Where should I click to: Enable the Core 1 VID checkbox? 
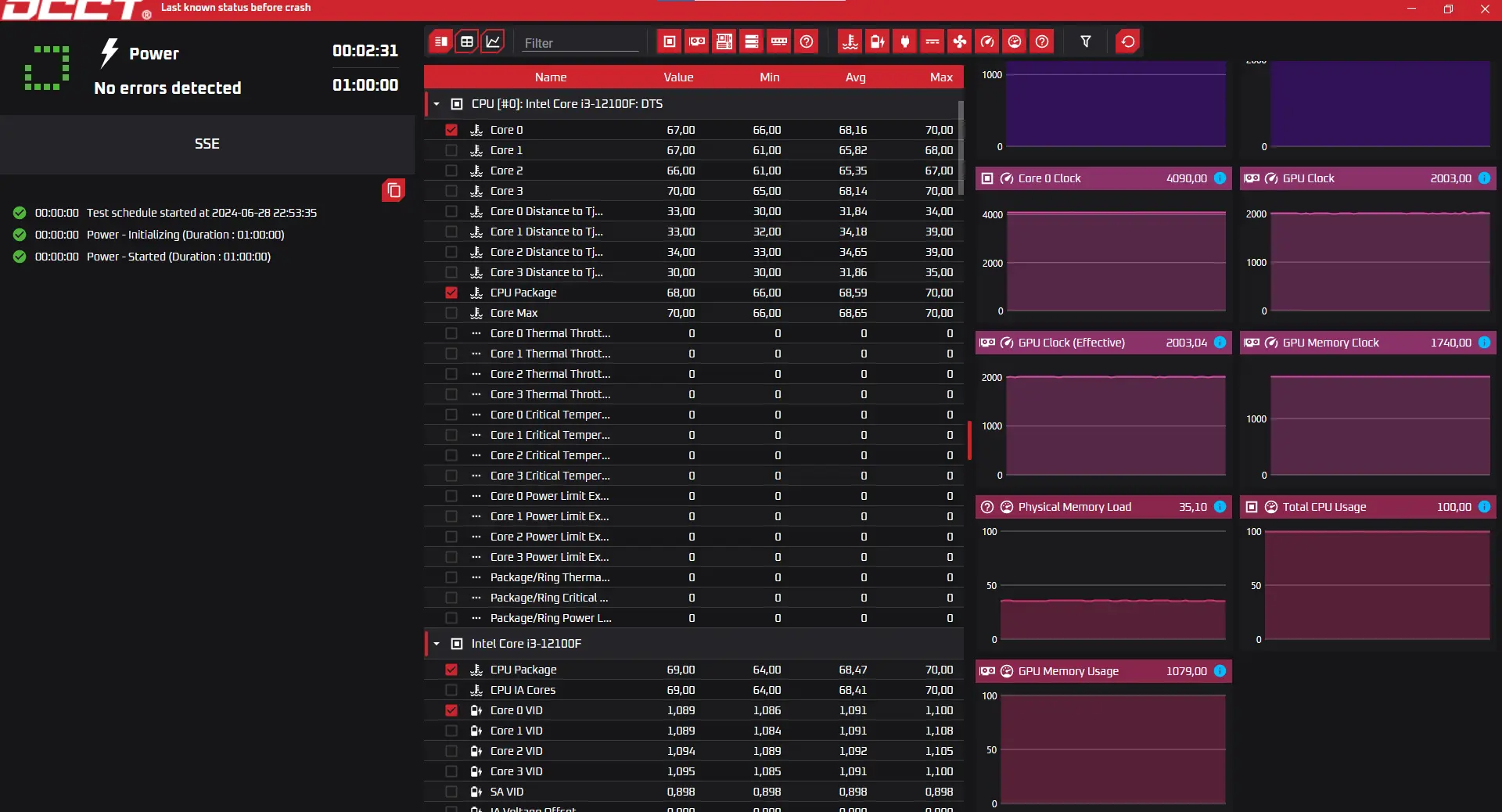451,731
